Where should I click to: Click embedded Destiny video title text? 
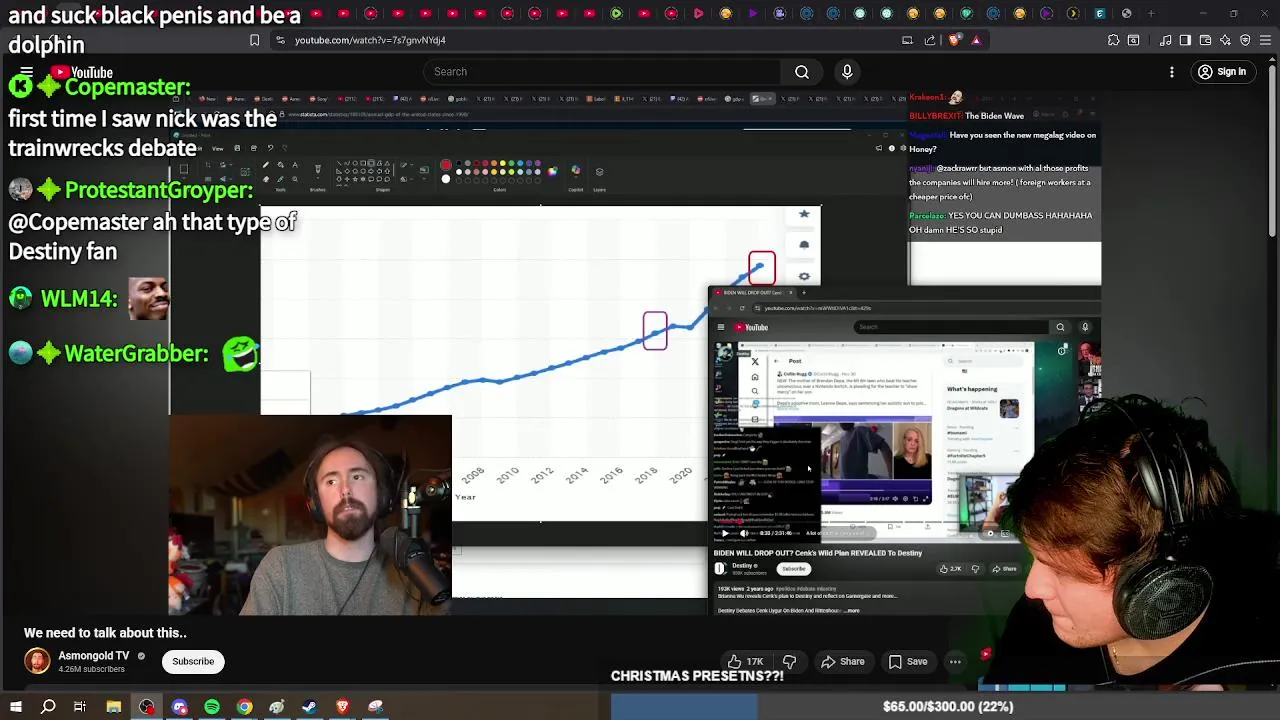818,553
